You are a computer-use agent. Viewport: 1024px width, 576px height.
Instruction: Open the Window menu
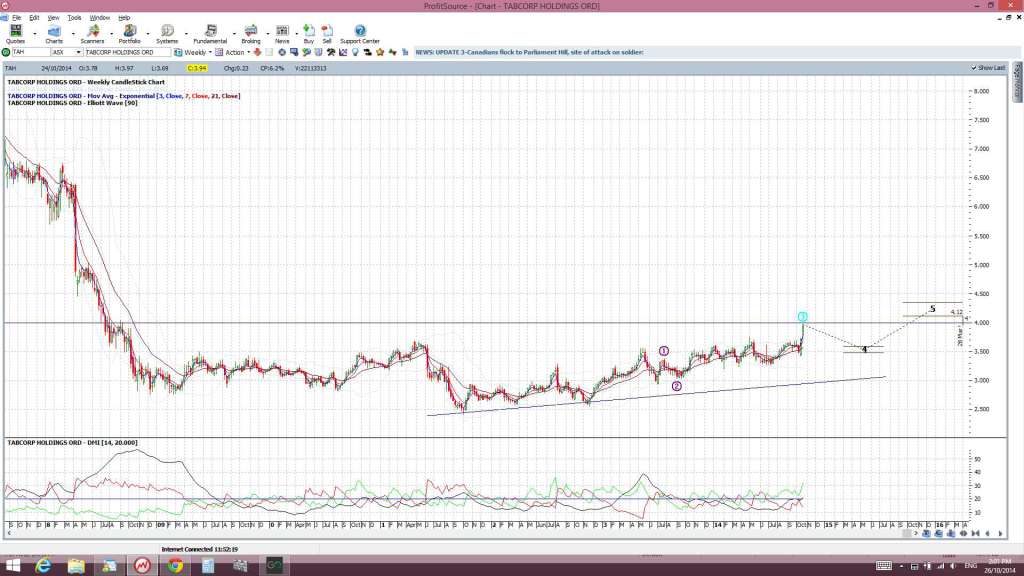pyautogui.click(x=99, y=18)
